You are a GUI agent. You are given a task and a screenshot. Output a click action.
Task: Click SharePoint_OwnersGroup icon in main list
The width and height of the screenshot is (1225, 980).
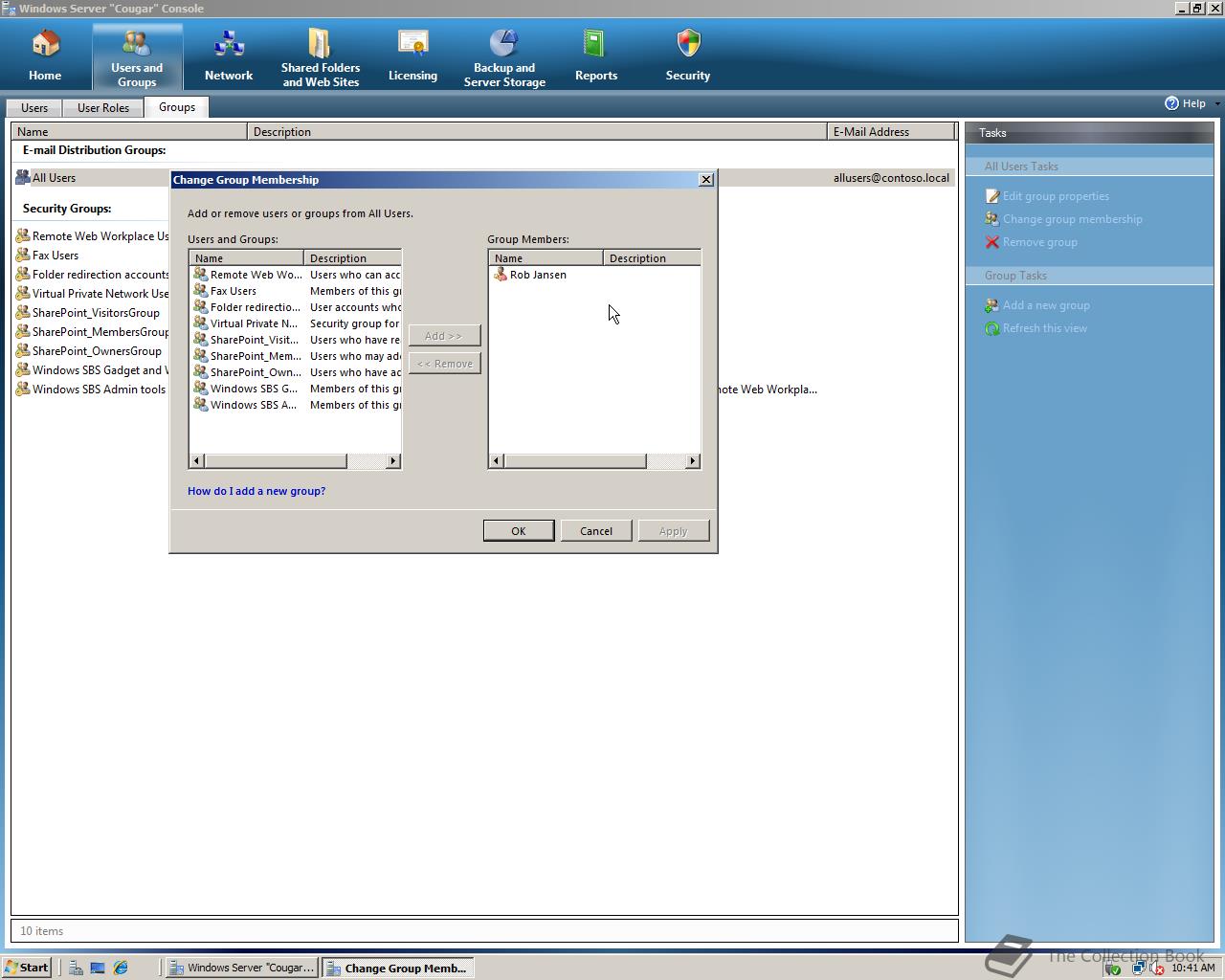coord(23,351)
